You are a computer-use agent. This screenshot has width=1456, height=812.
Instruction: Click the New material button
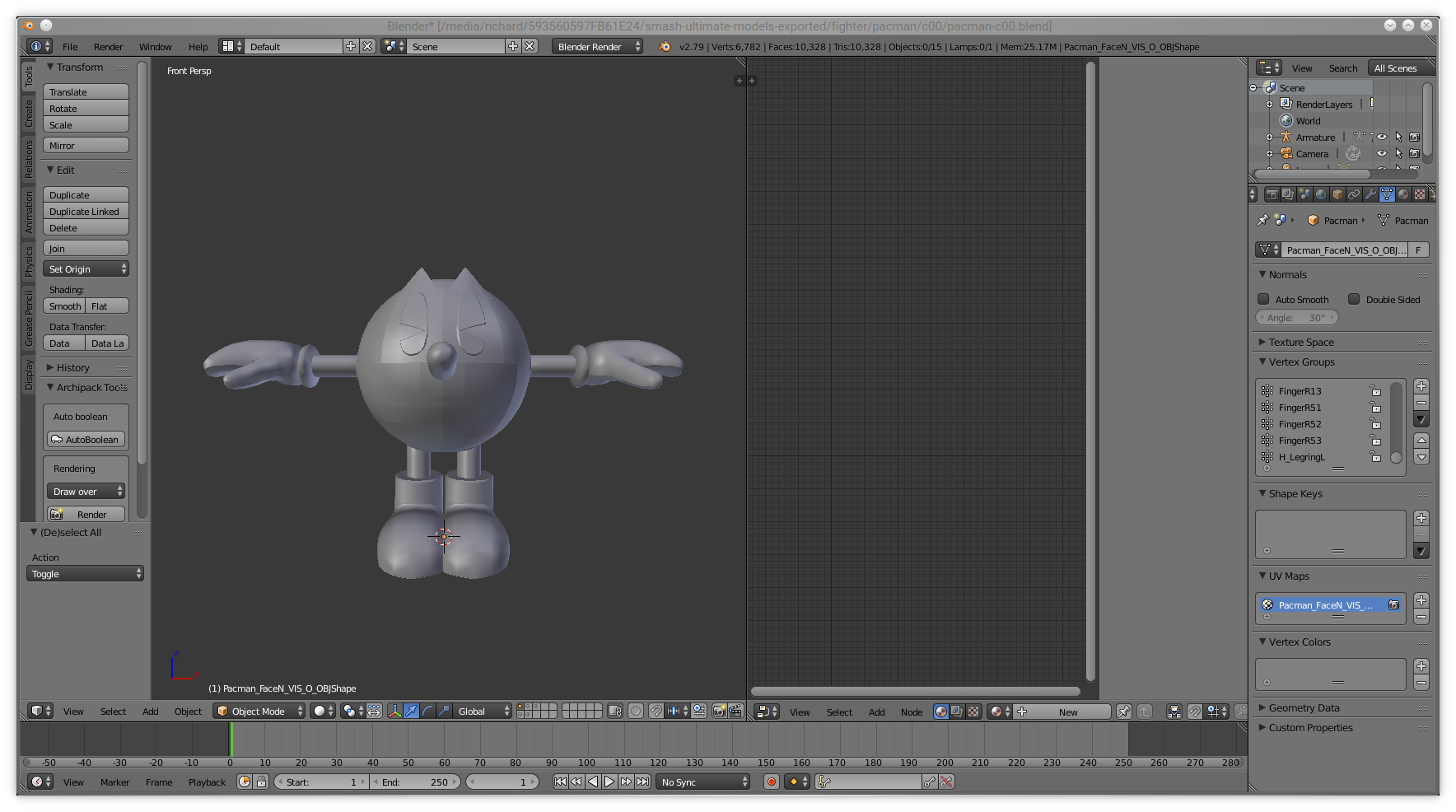1062,712
